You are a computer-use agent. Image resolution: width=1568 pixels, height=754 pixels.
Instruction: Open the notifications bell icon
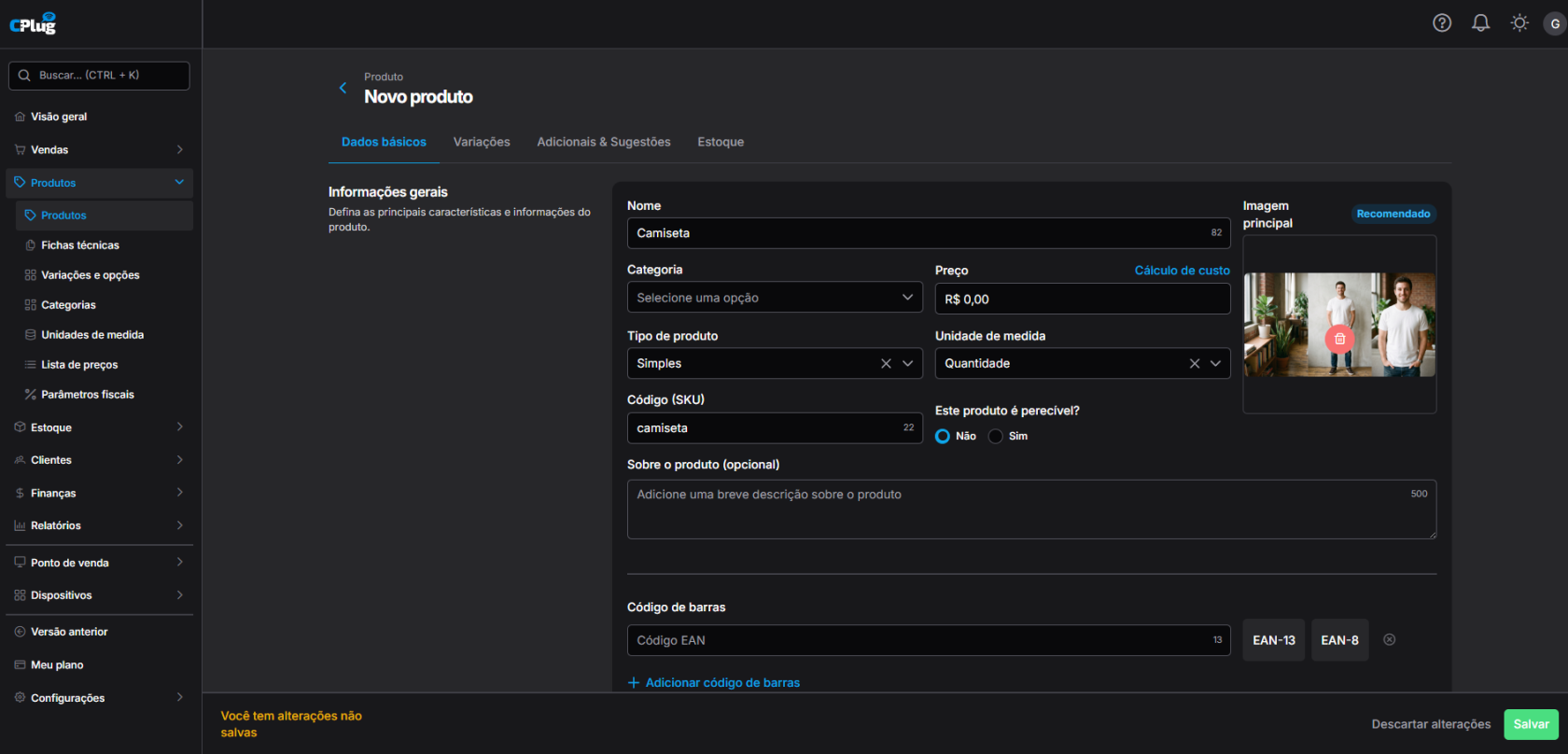(x=1480, y=23)
